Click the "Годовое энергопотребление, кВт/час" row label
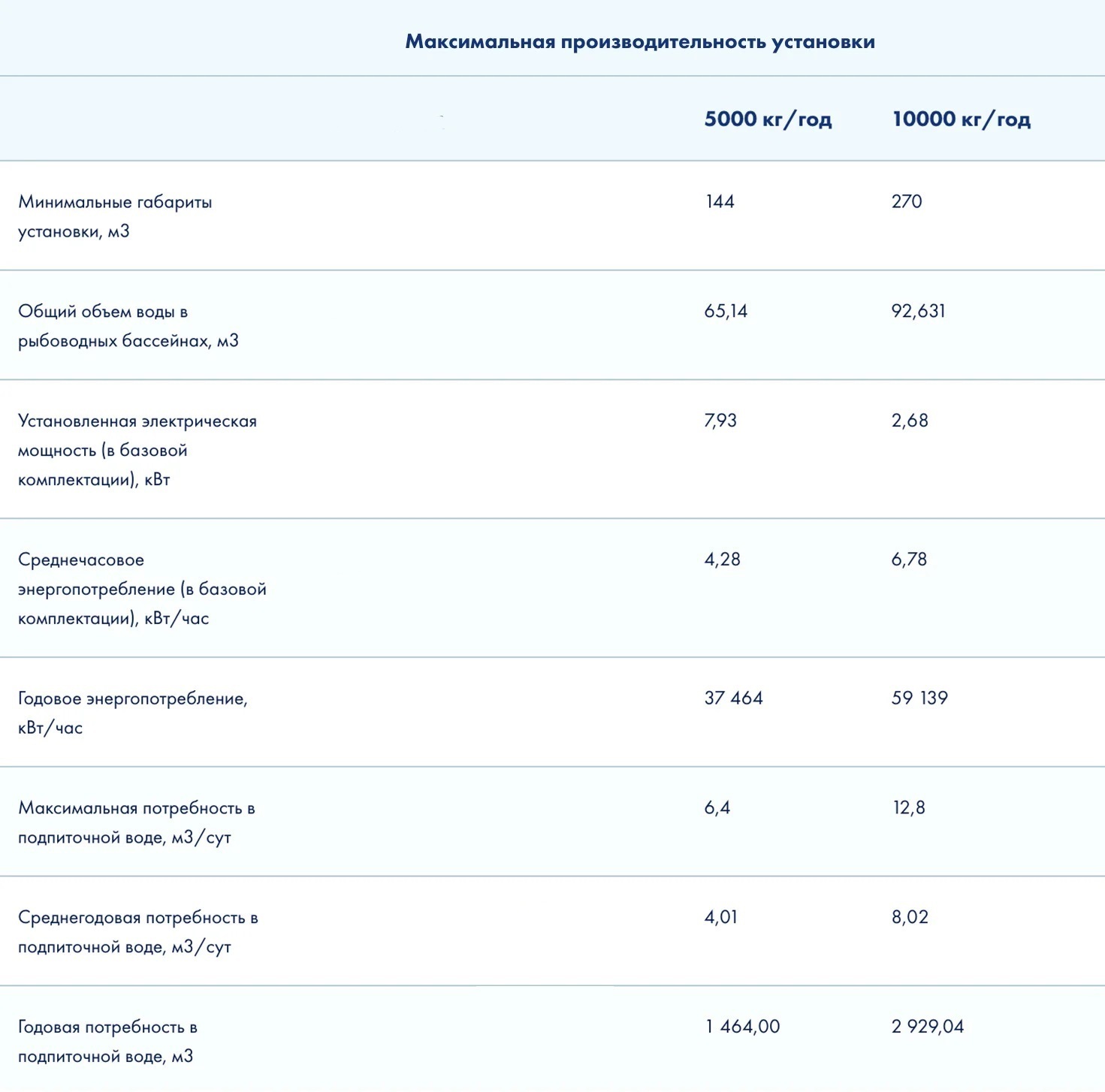The height and width of the screenshot is (1092, 1105). (132, 713)
